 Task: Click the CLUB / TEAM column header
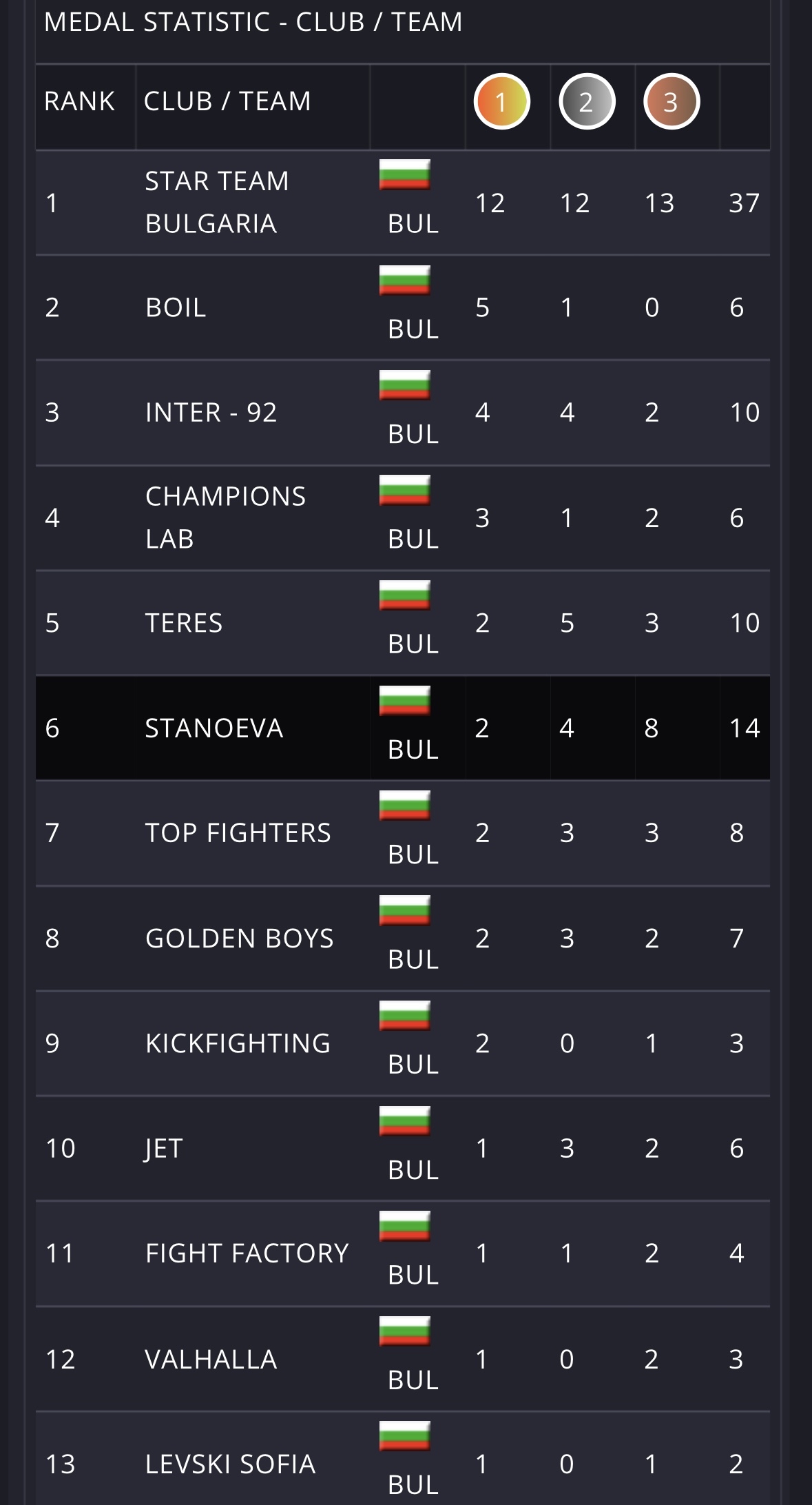coord(227,101)
